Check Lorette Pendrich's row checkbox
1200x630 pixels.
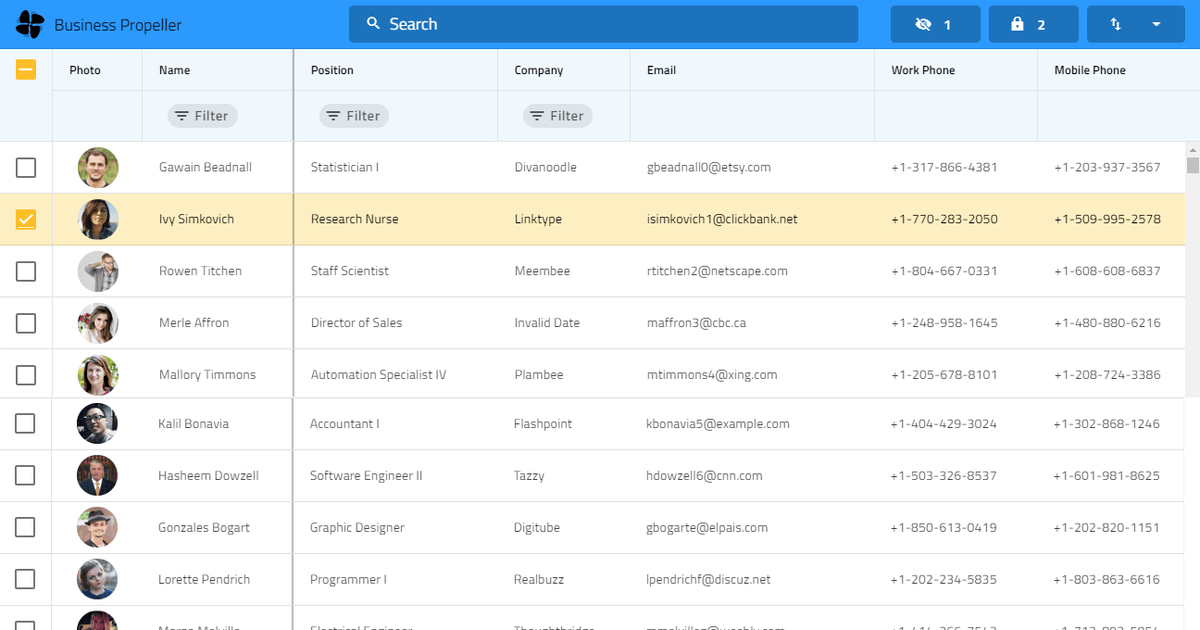(25, 579)
